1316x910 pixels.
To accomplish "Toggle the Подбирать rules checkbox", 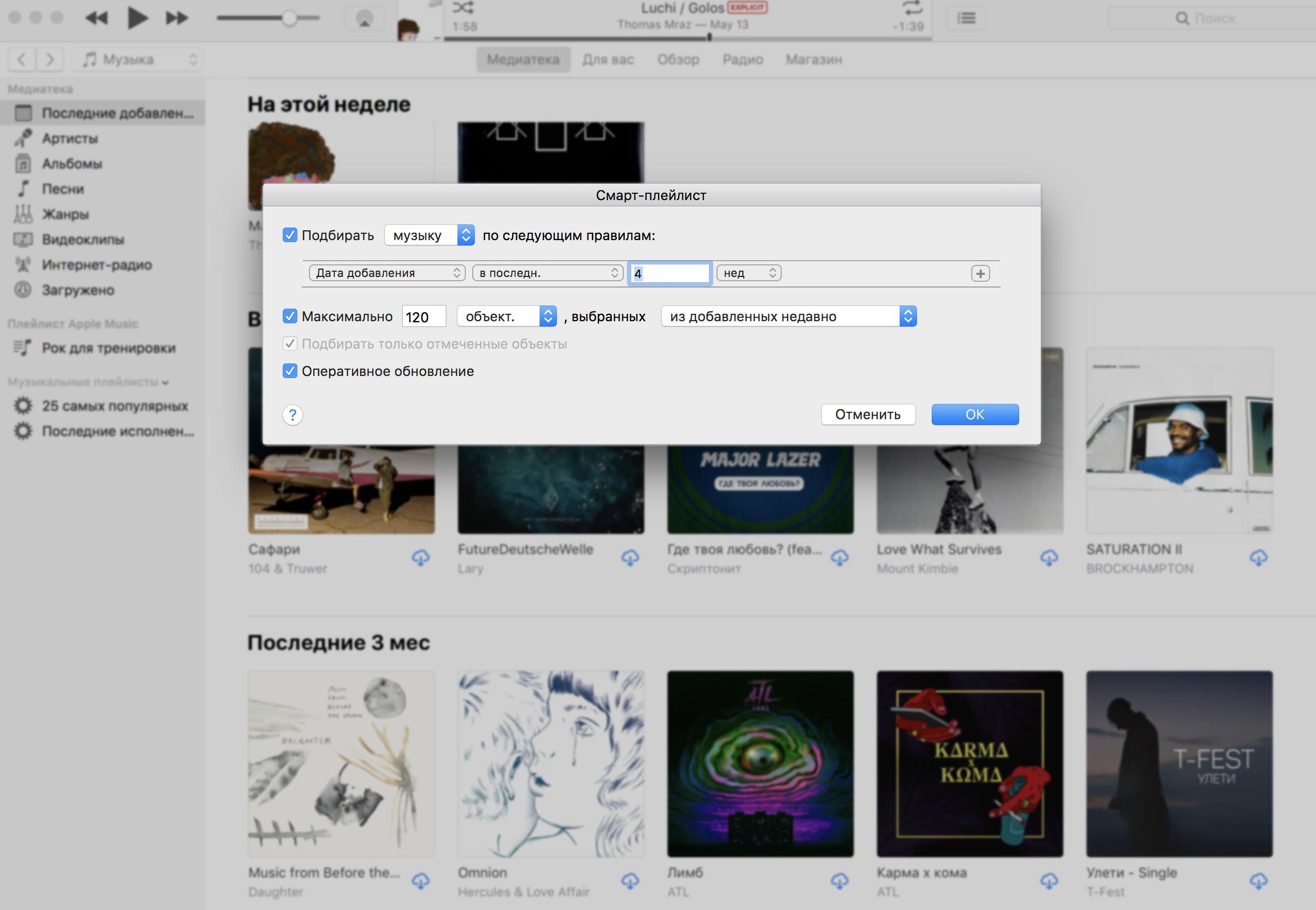I will [290, 235].
